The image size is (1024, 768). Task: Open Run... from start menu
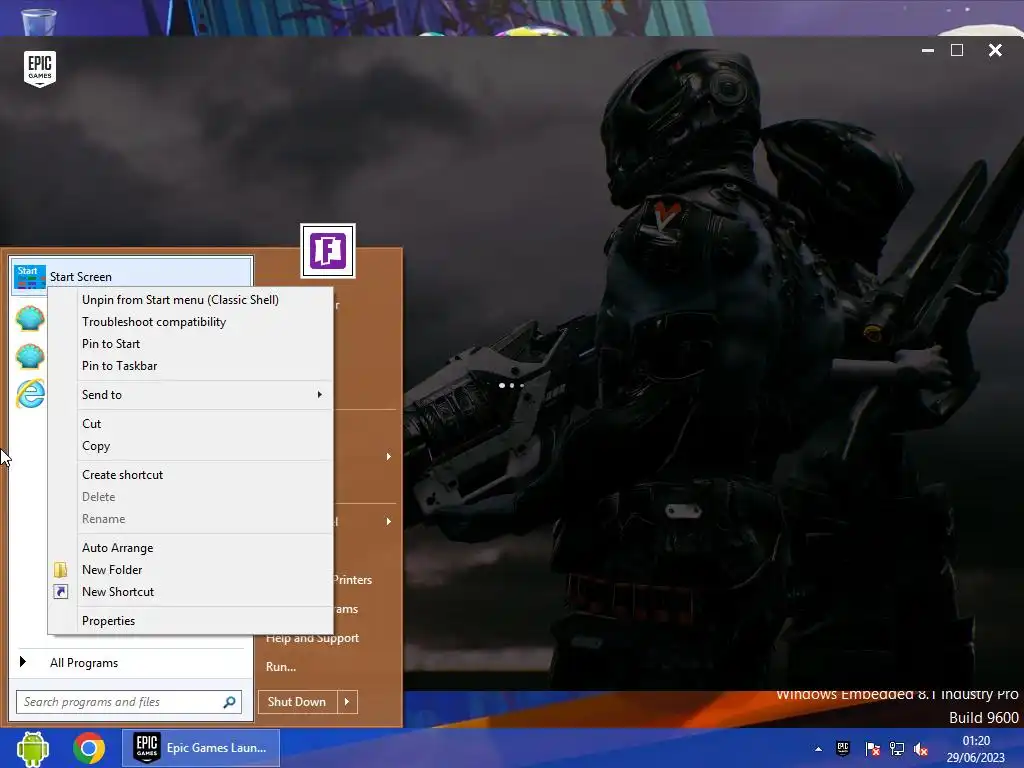(x=281, y=667)
